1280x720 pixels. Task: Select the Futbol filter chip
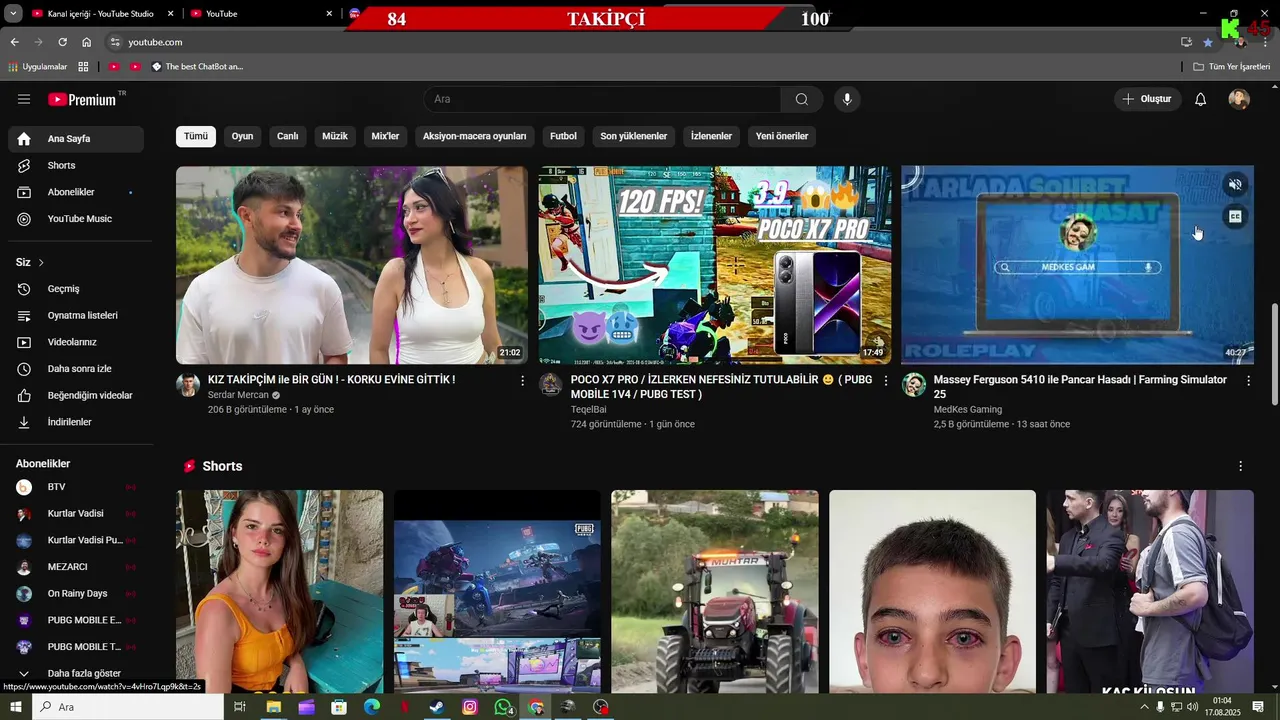point(563,136)
